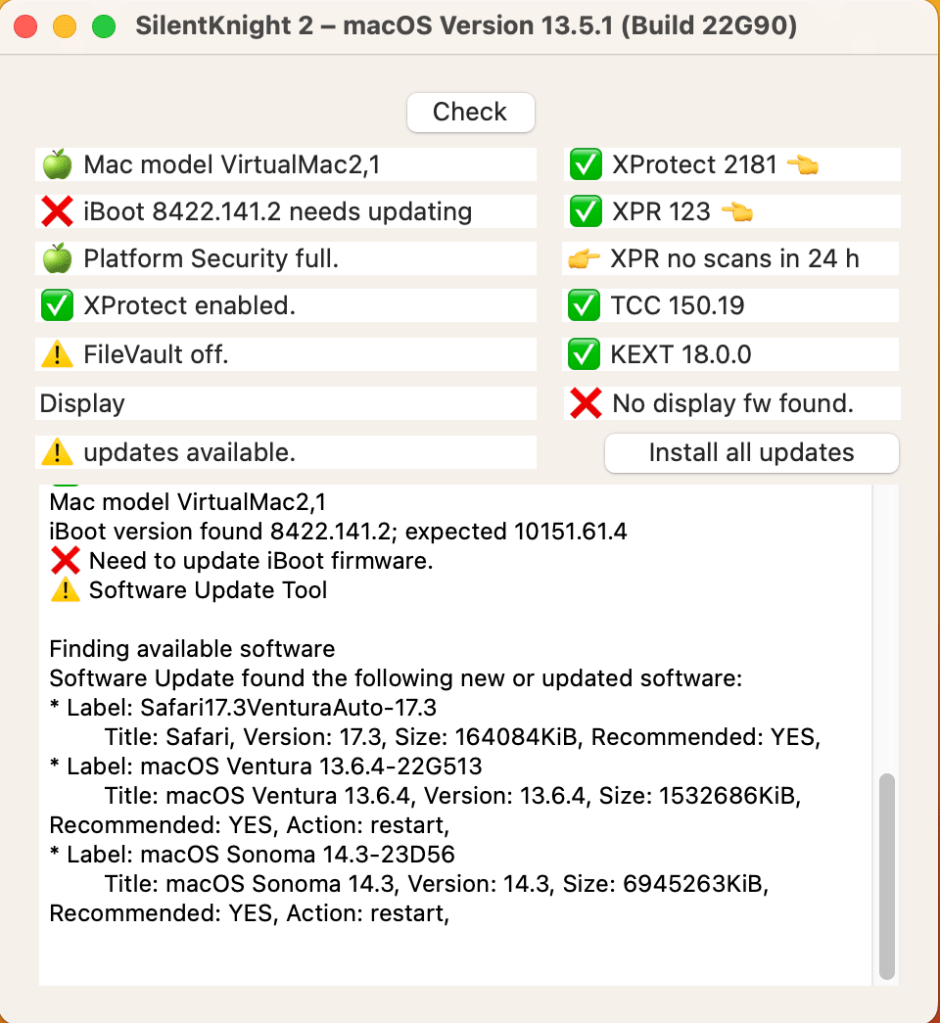Click red X beside No display fw
Image resolution: width=940 pixels, height=1023 pixels.
[x=584, y=404]
